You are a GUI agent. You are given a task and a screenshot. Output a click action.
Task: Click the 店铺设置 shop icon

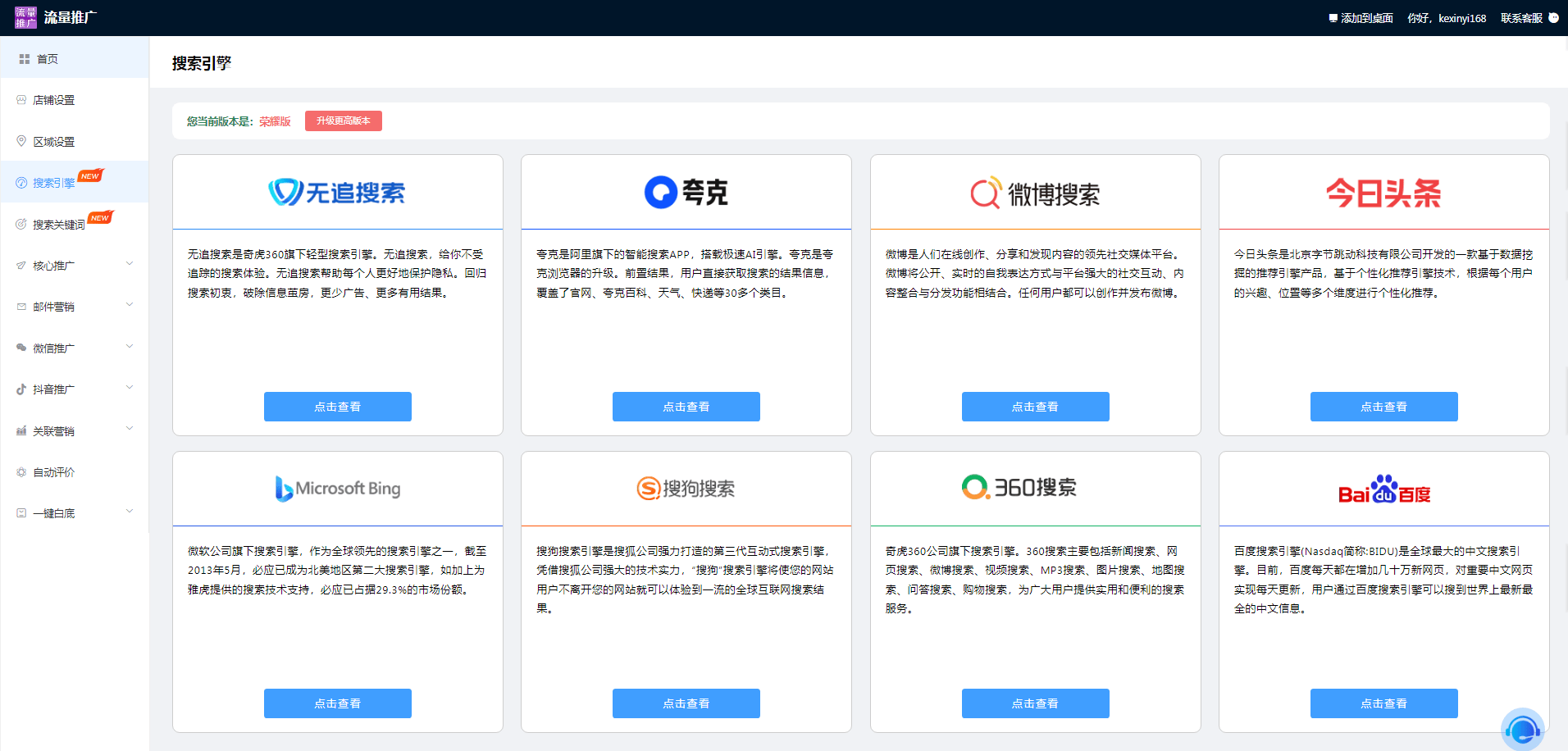pyautogui.click(x=21, y=100)
